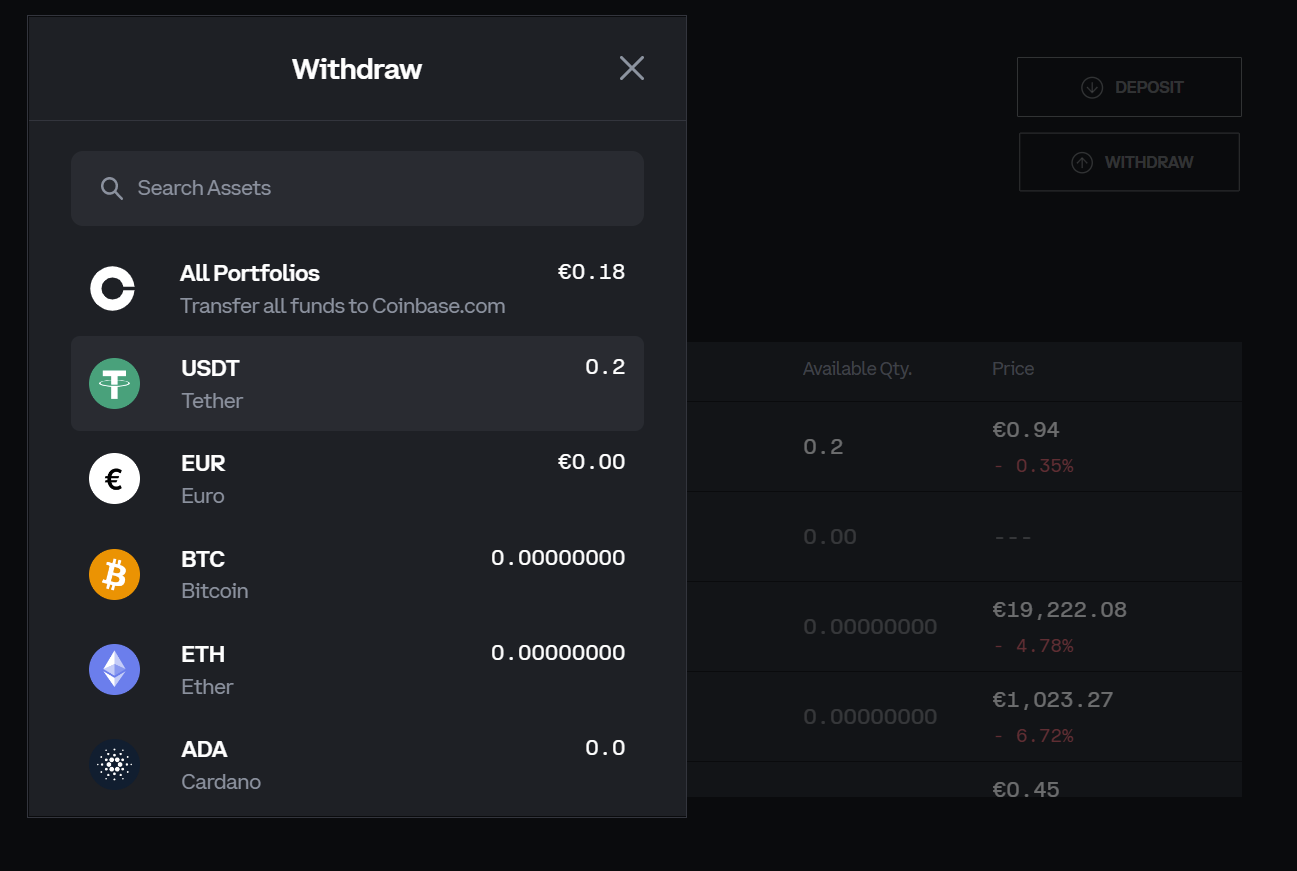This screenshot has height=871, width=1297.
Task: Pick the BTC Bitcoin asset row
Action: tap(357, 574)
